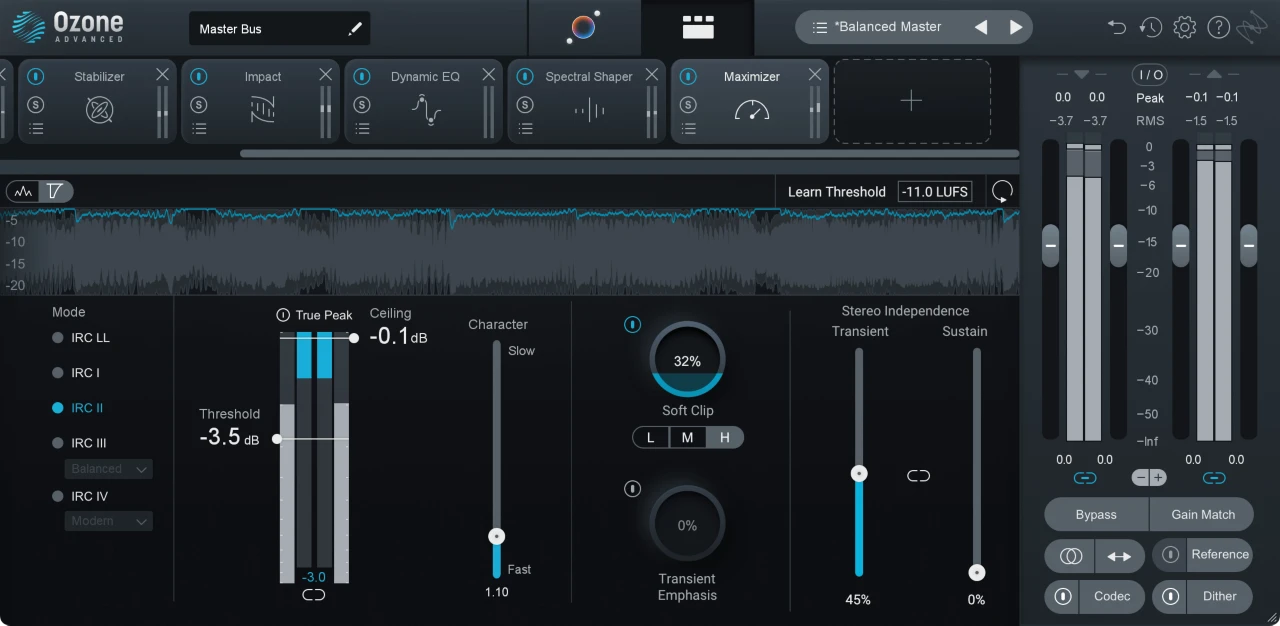The width and height of the screenshot is (1280, 626).
Task: Switch to the module chain view tab
Action: [x=698, y=27]
